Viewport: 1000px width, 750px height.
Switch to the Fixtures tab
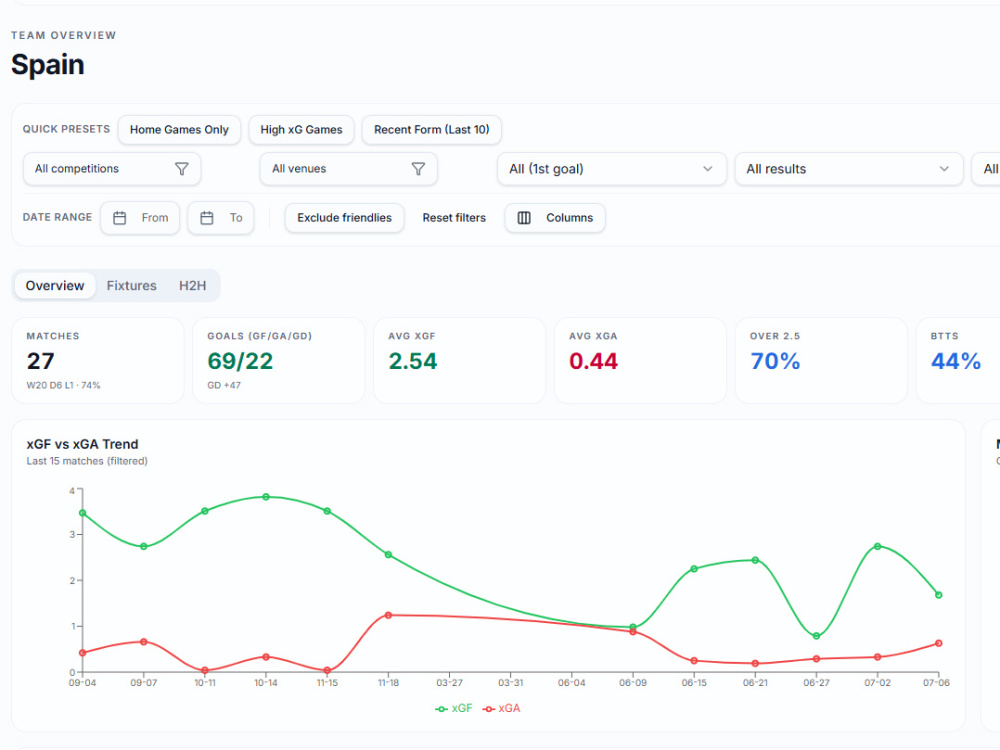pyautogui.click(x=131, y=286)
